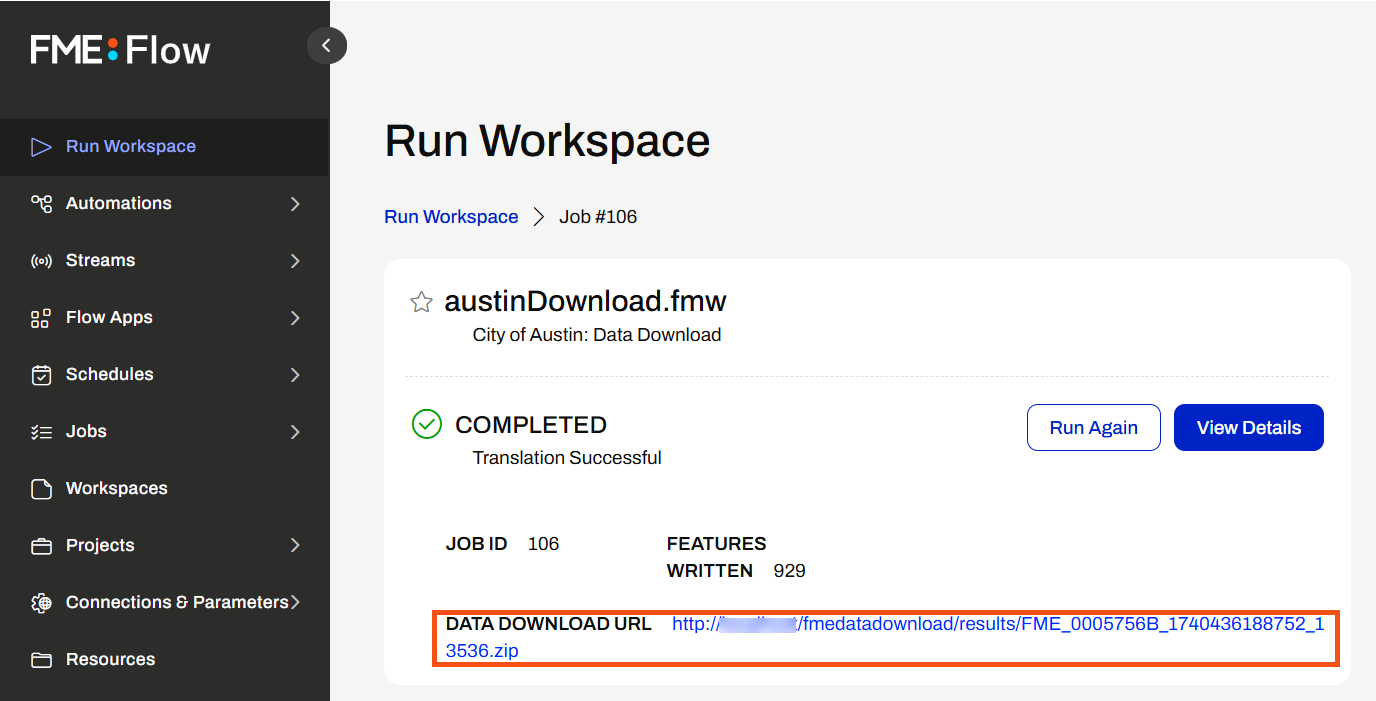Go to Resources in the sidebar
The image size is (1376, 701).
point(164,660)
